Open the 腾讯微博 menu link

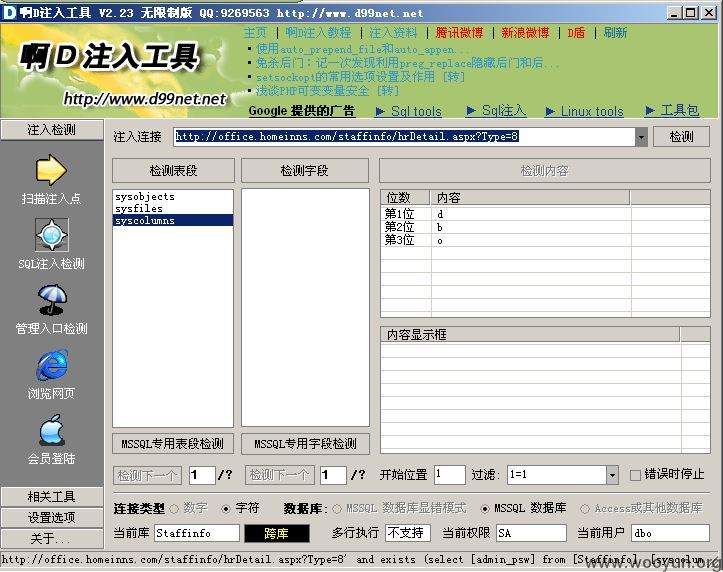click(x=459, y=33)
